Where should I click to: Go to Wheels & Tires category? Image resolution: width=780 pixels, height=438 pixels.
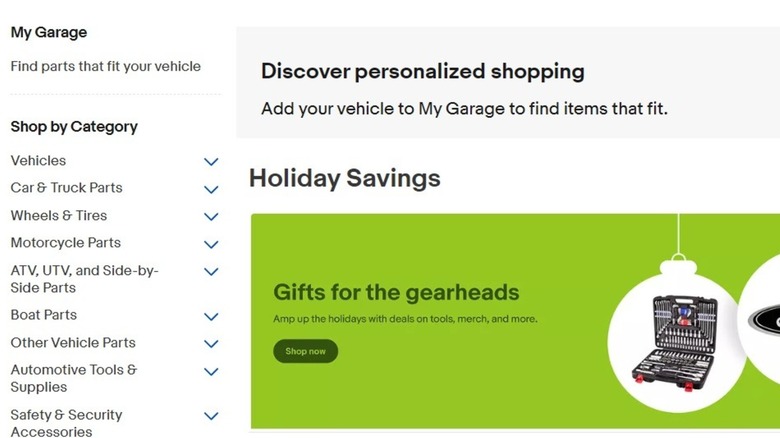58,215
